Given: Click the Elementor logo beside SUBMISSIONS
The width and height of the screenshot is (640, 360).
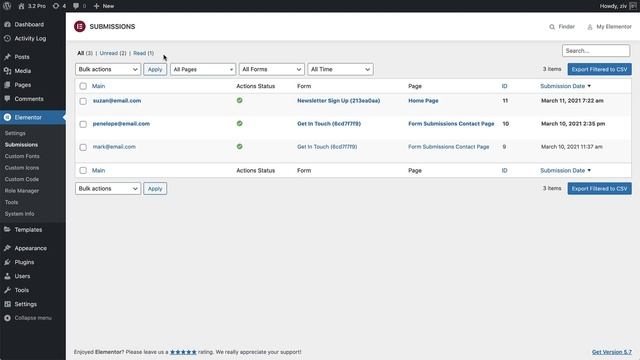Looking at the screenshot, I should pos(80,27).
